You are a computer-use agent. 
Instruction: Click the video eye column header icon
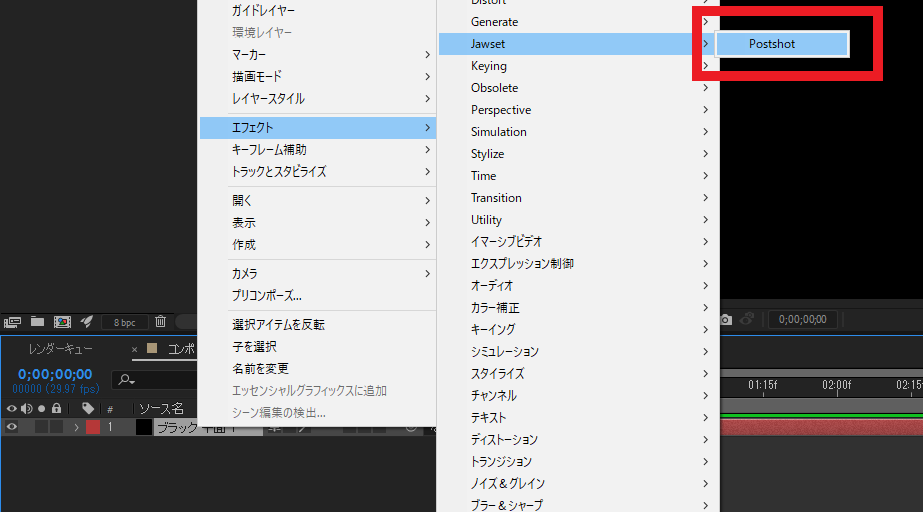click(11, 408)
